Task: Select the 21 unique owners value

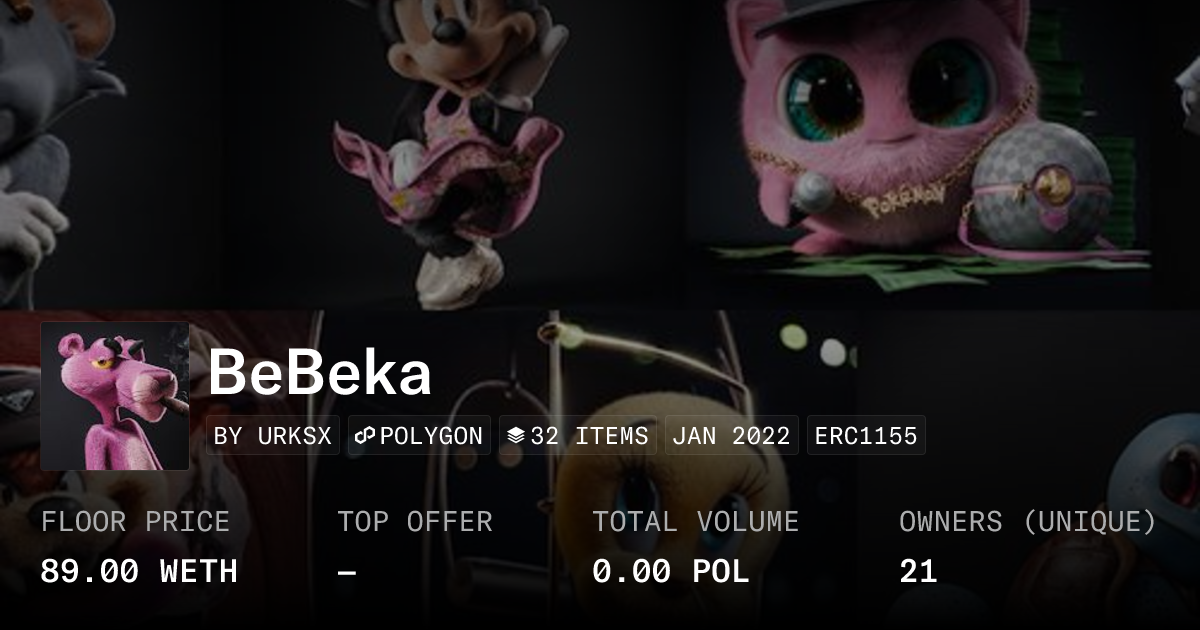Action: pyautogui.click(x=918, y=572)
